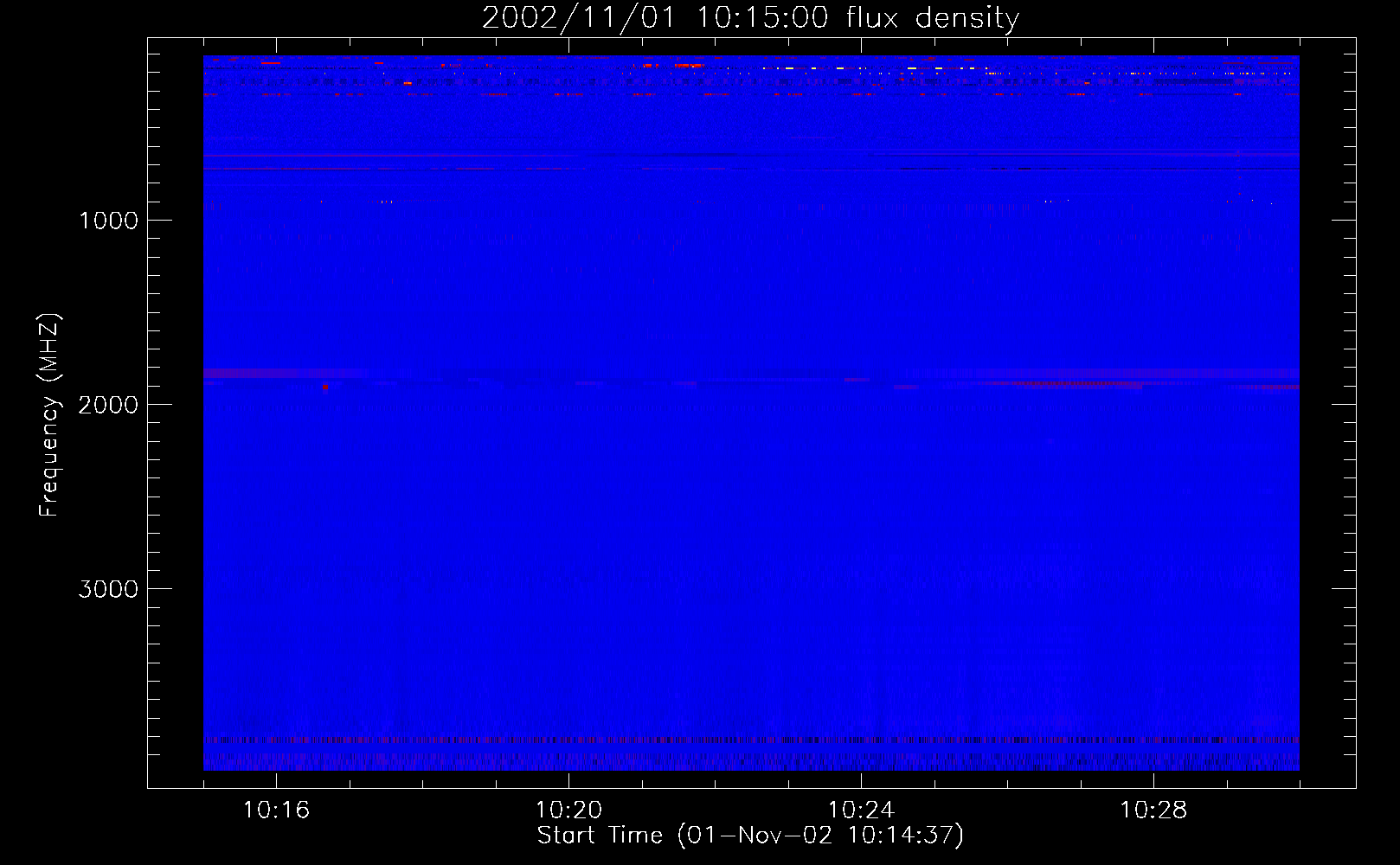Image resolution: width=1400 pixels, height=865 pixels.
Task: Click the 10:24 time tick label
Action: (x=861, y=811)
